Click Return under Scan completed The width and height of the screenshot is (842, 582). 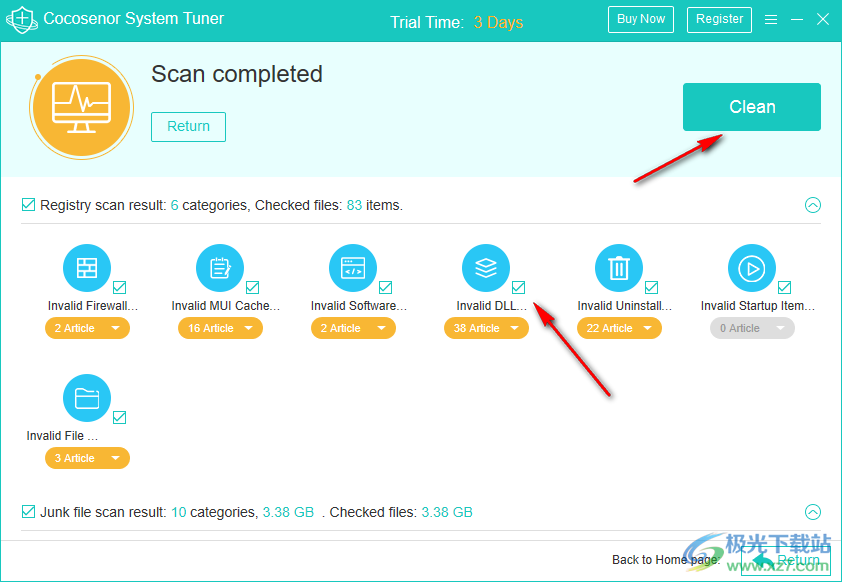188,127
